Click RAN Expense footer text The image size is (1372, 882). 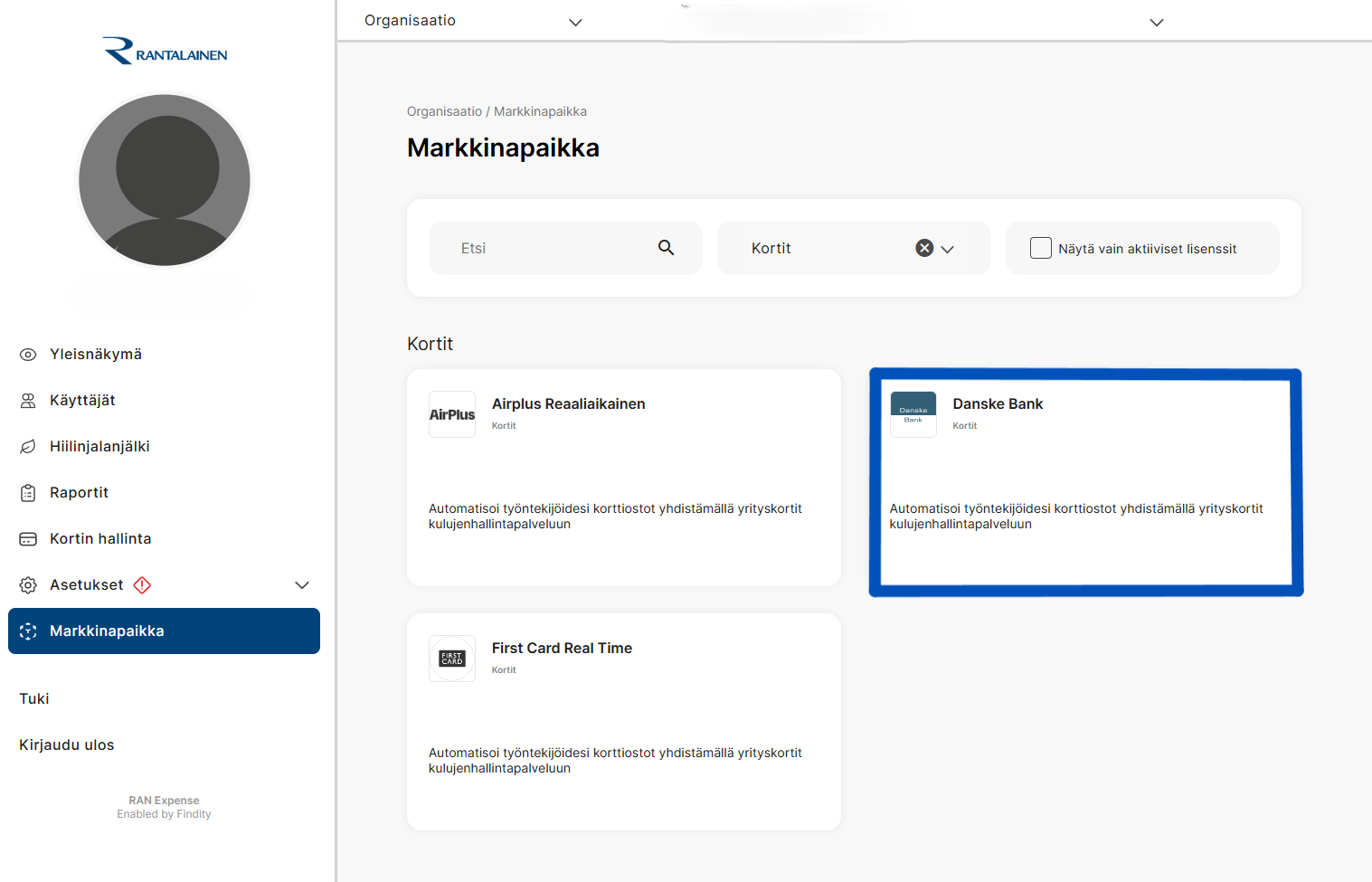[x=164, y=801]
